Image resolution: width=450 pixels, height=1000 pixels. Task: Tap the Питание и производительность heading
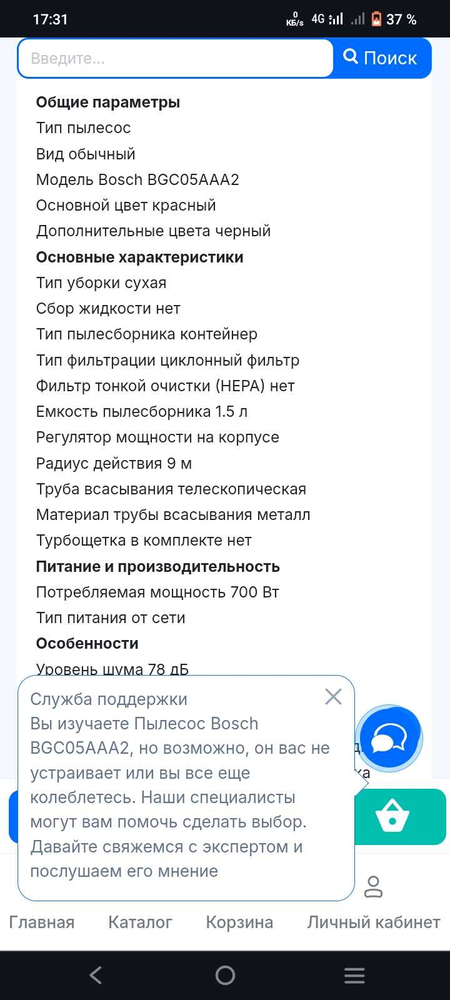click(158, 566)
